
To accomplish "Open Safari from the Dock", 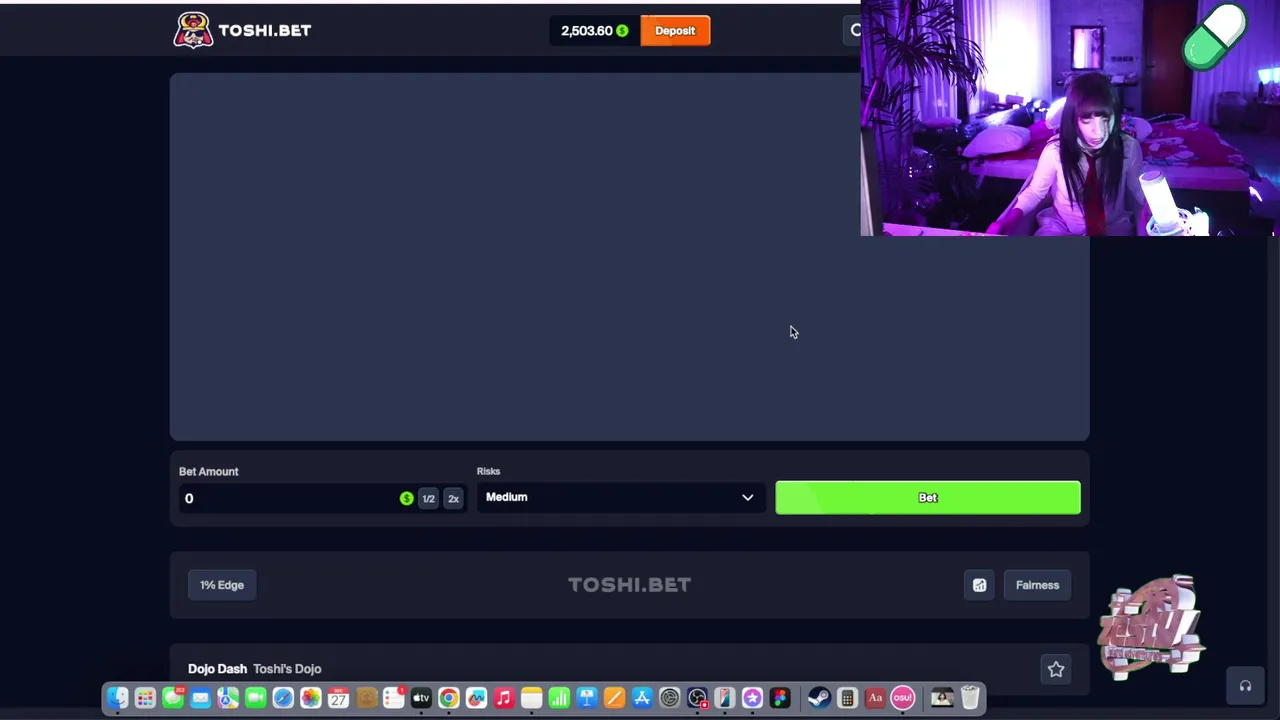I will pos(283,697).
